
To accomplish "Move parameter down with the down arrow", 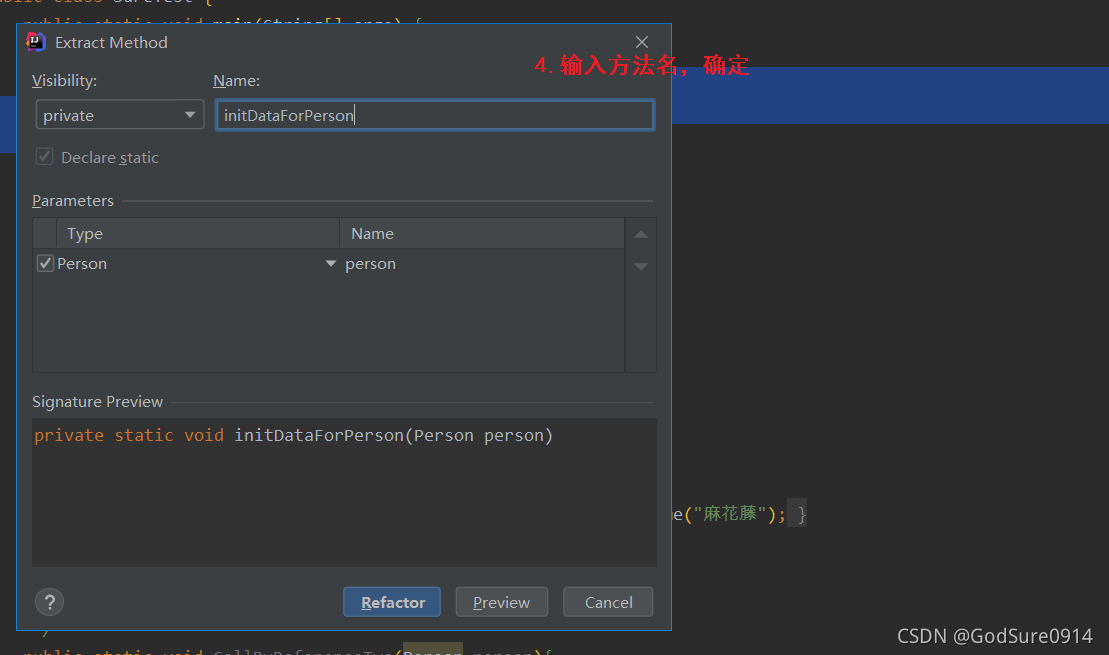I will pyautogui.click(x=641, y=267).
